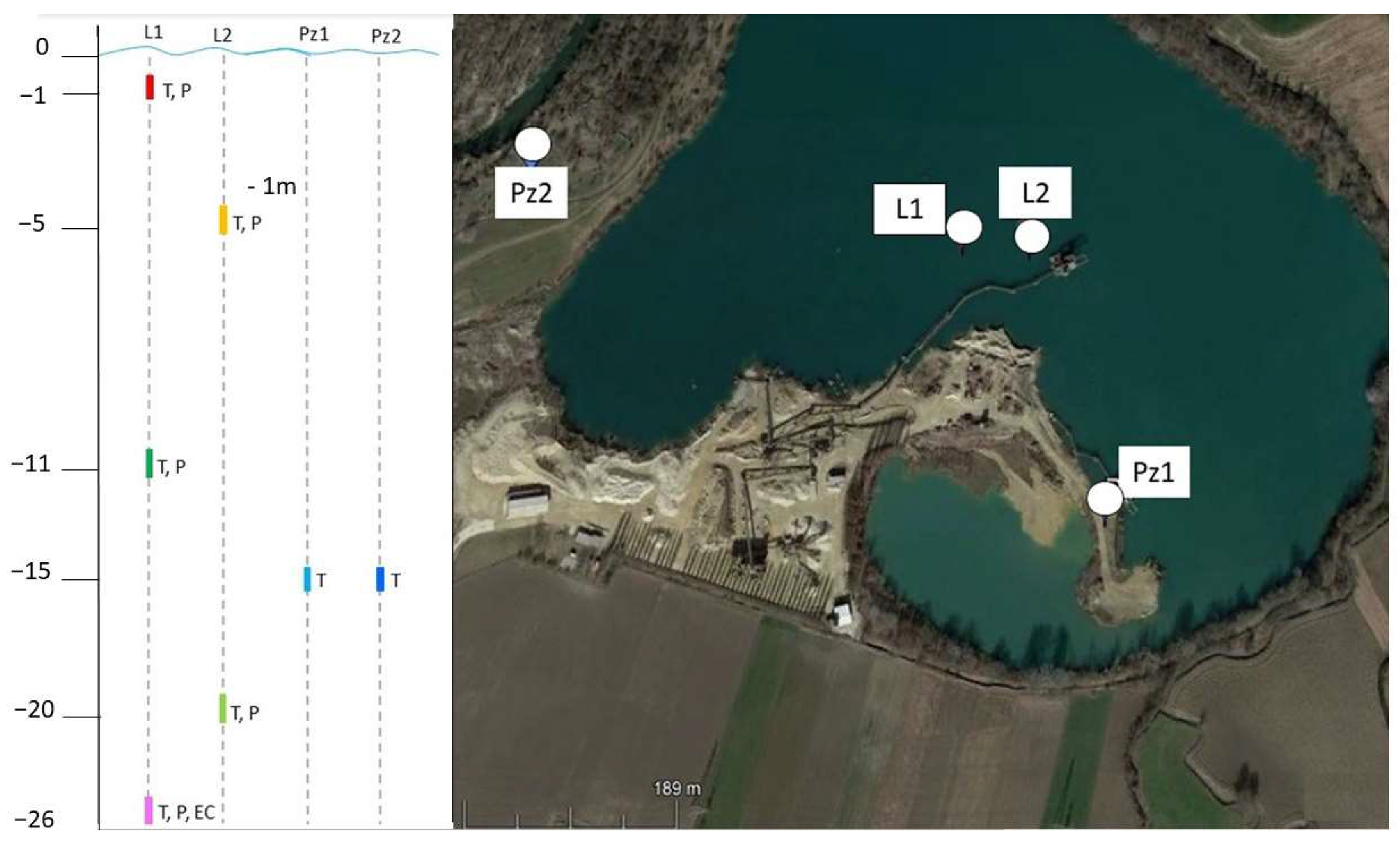Click the L1 label box on the map

[908, 209]
